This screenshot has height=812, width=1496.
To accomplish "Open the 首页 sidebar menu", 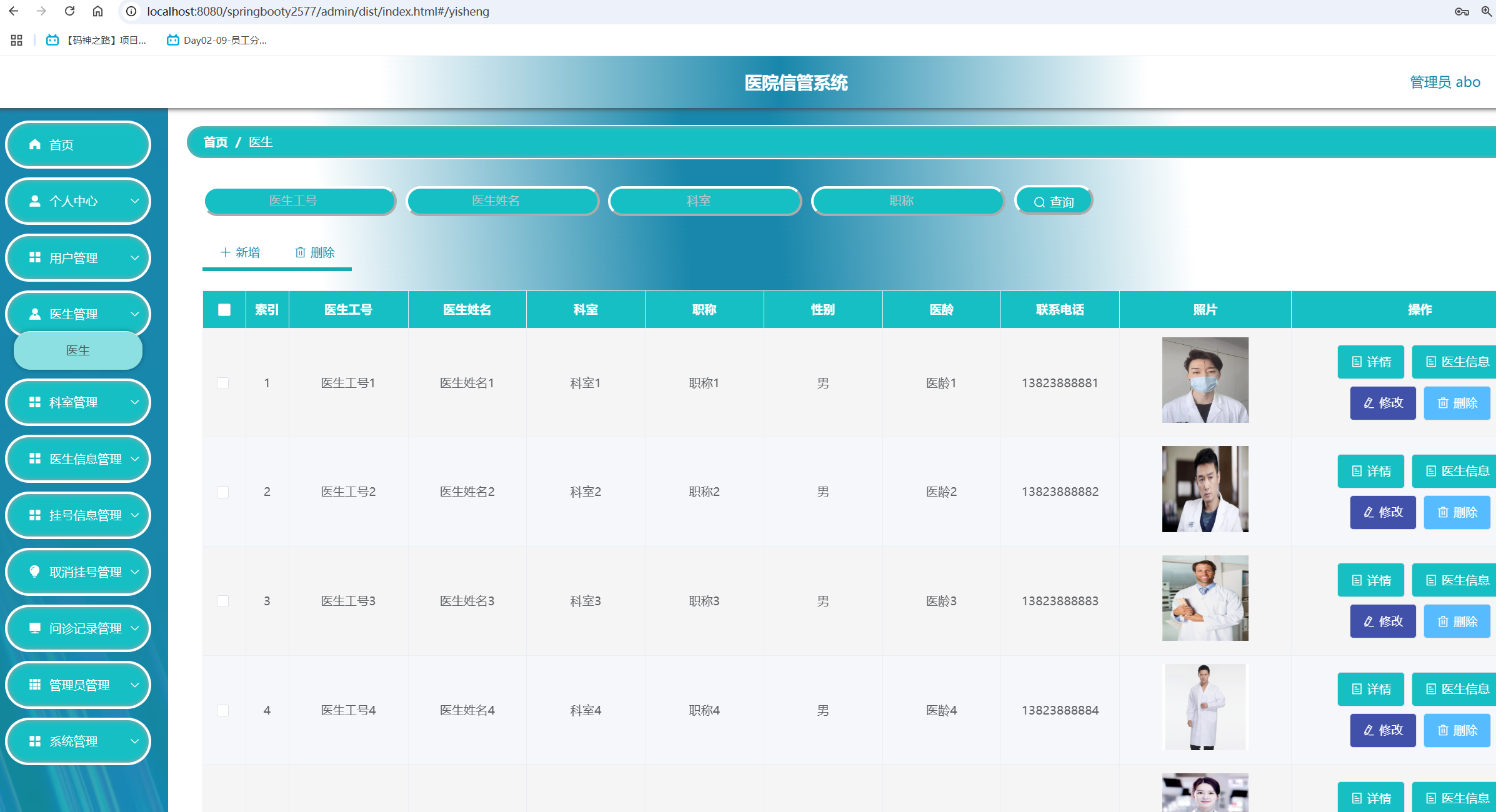I will pyautogui.click(x=78, y=144).
